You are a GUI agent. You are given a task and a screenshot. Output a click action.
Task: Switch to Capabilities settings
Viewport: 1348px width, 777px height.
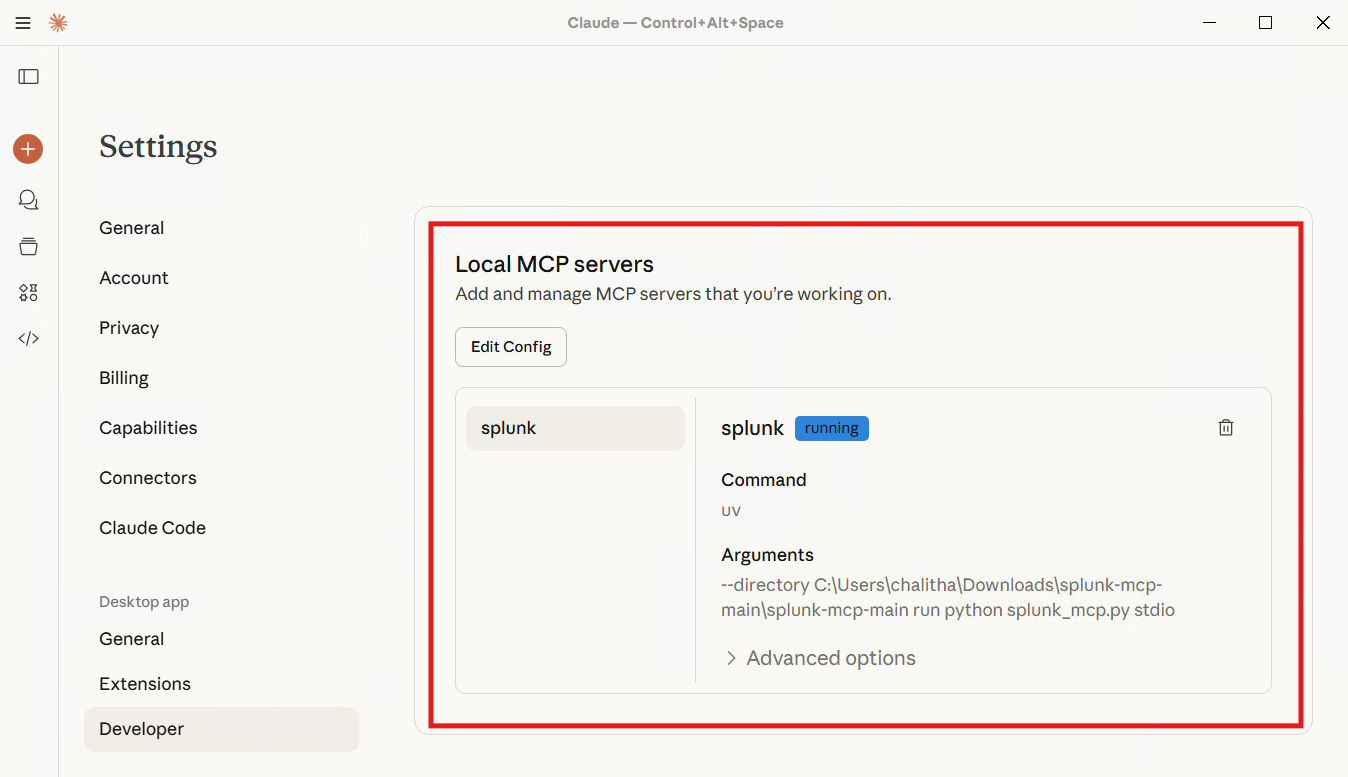click(148, 428)
